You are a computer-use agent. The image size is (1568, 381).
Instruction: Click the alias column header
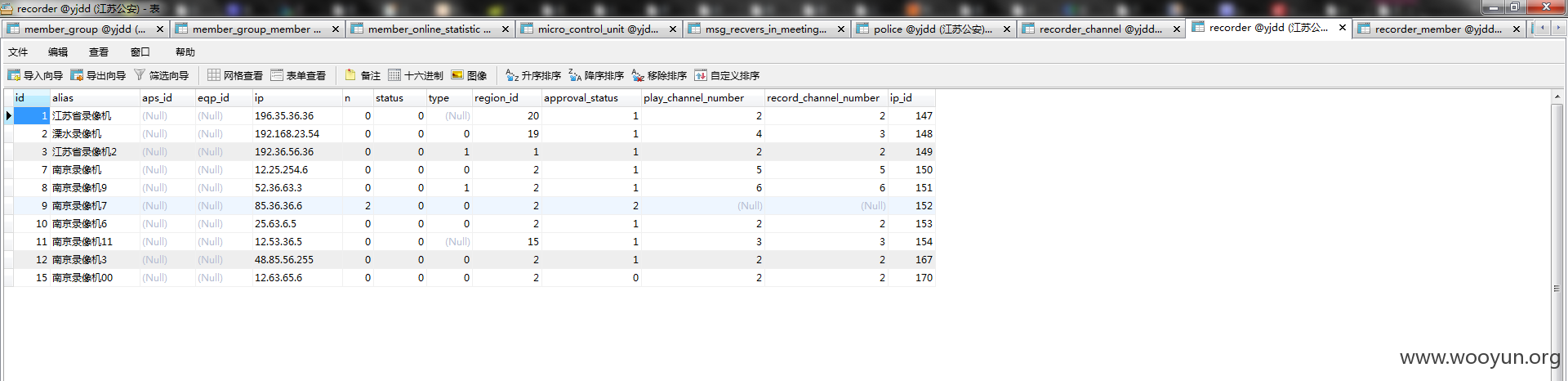tap(95, 97)
